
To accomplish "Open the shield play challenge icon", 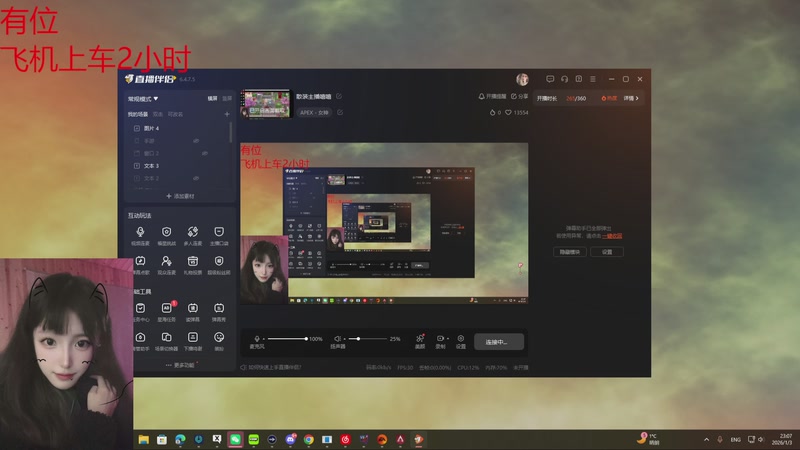I will click(166, 232).
